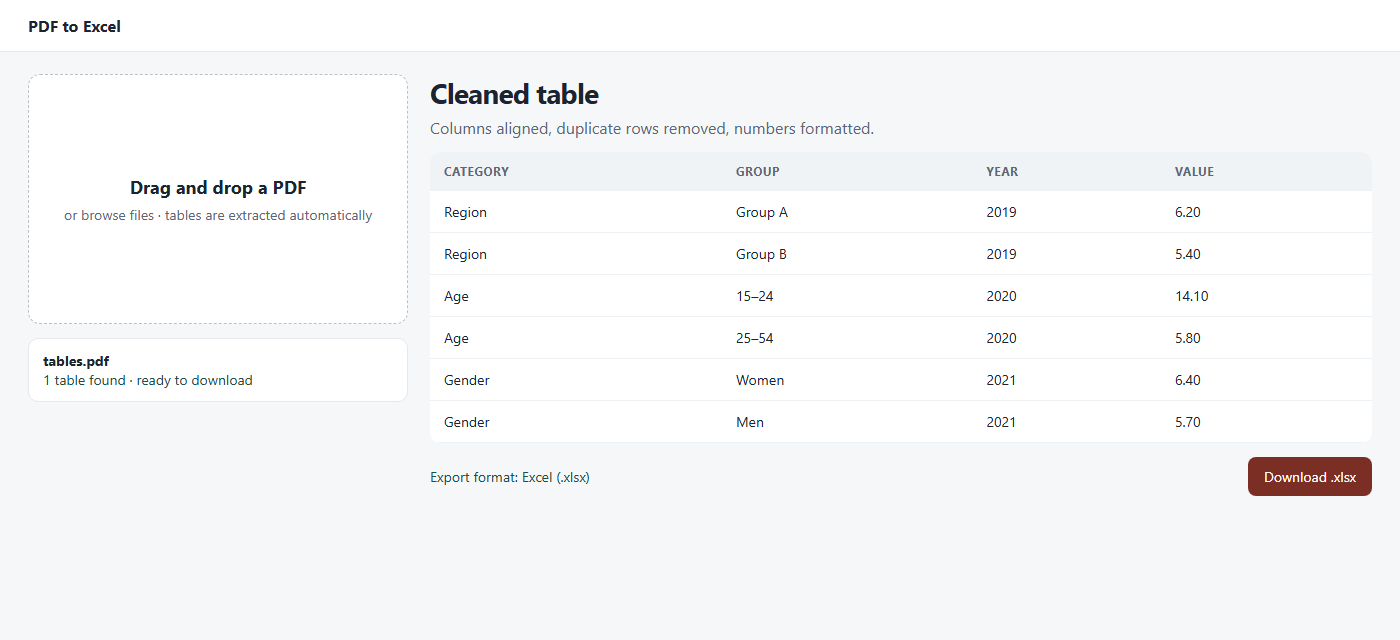Click year 2021 in the Men row
The height and width of the screenshot is (640, 1400).
pos(1001,422)
